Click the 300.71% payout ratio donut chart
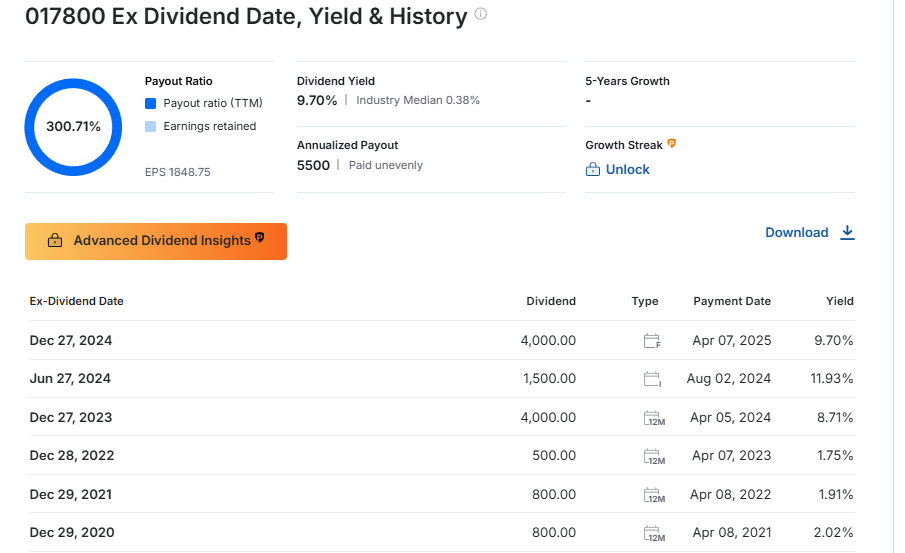This screenshot has width=905, height=553. coord(73,127)
